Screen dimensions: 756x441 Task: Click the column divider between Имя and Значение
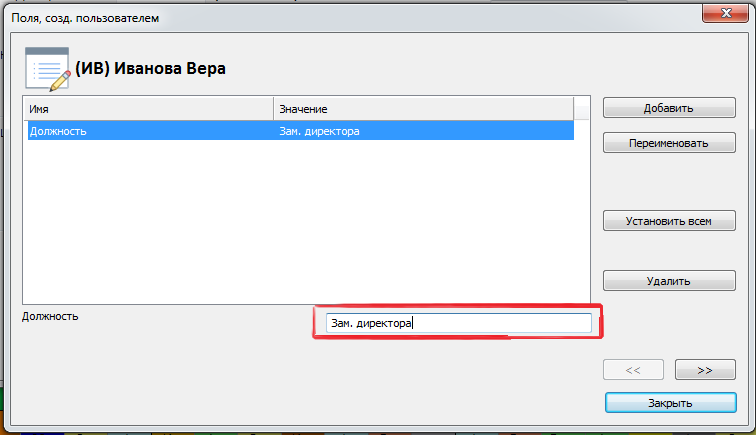click(273, 108)
